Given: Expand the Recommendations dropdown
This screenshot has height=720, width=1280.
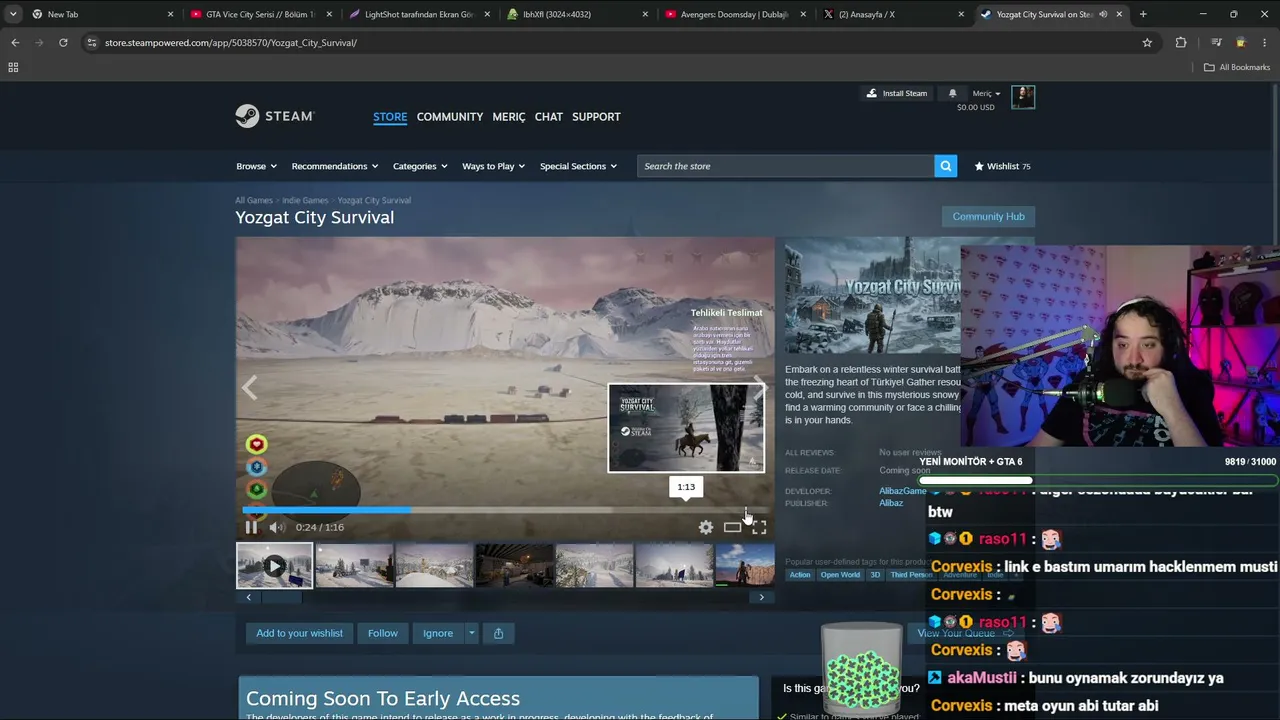Looking at the screenshot, I should [335, 166].
